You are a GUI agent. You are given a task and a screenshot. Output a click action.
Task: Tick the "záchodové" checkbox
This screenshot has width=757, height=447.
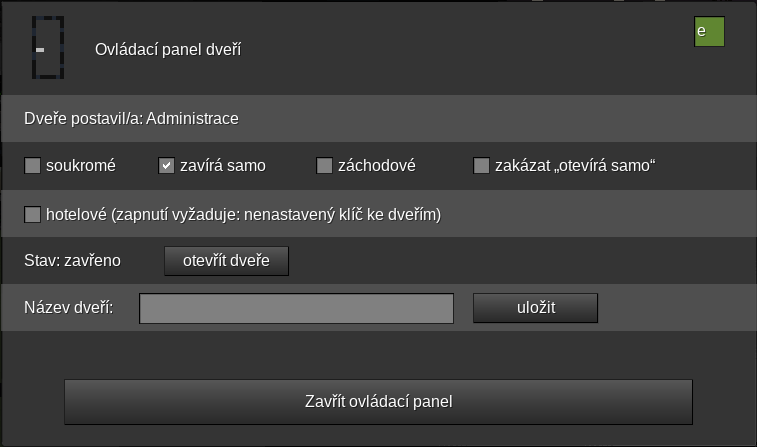tap(324, 166)
